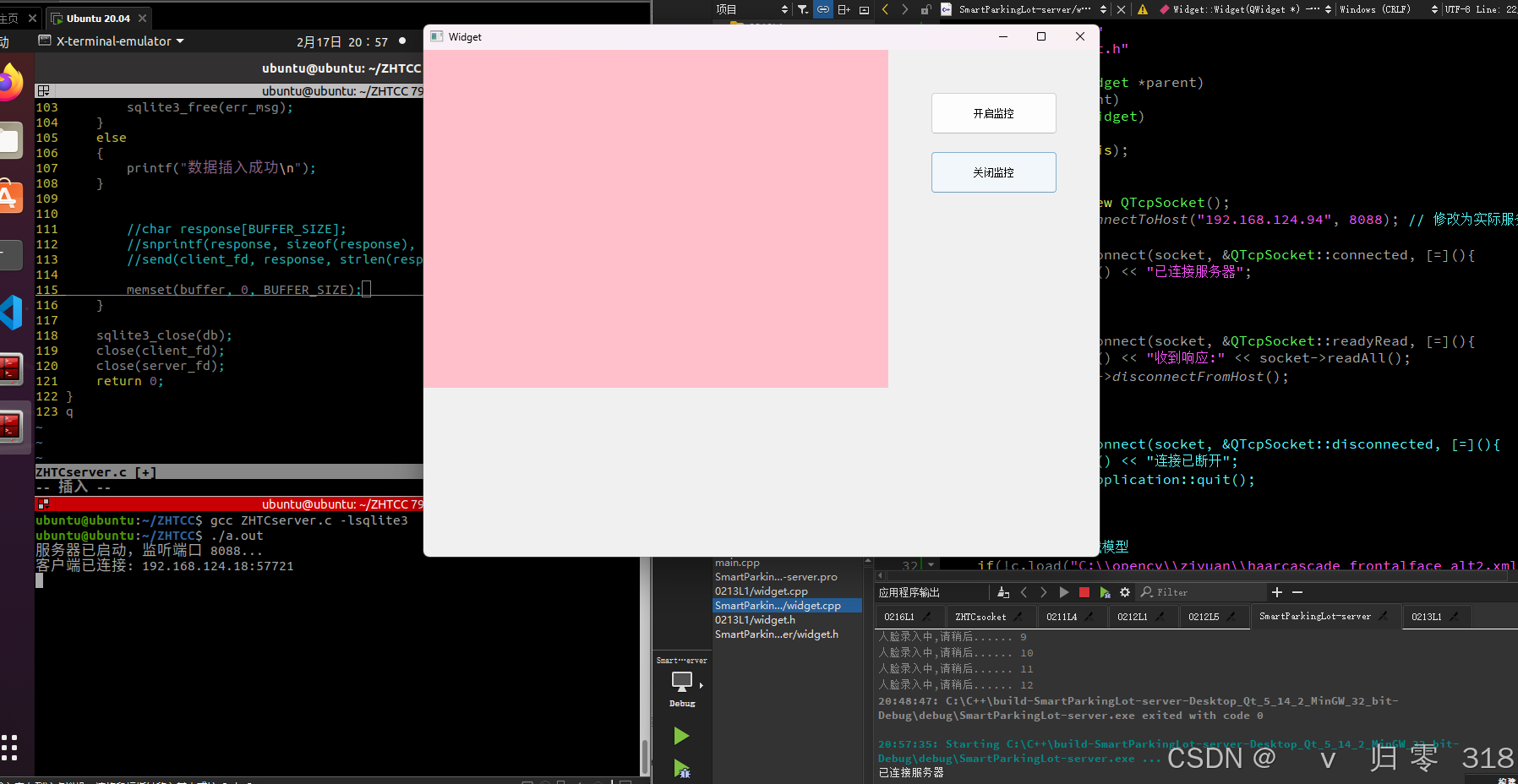Screen dimensions: 1518x784
Task: Toggle synchronize with editor link icon
Action: [x=822, y=9]
